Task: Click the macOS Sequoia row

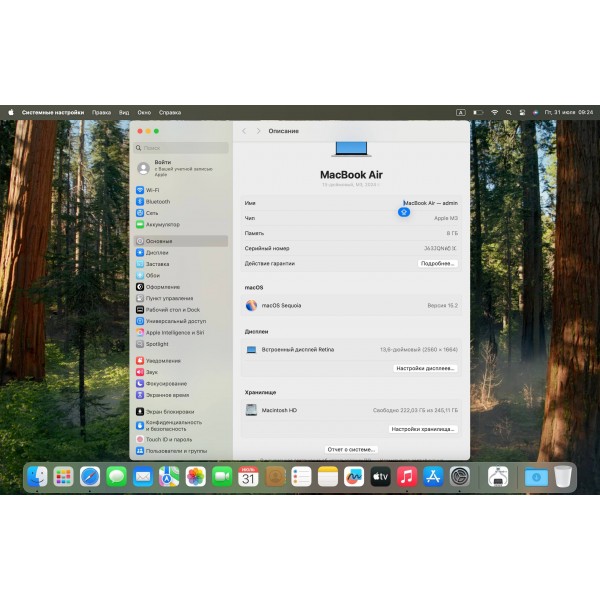Action: pyautogui.click(x=351, y=305)
